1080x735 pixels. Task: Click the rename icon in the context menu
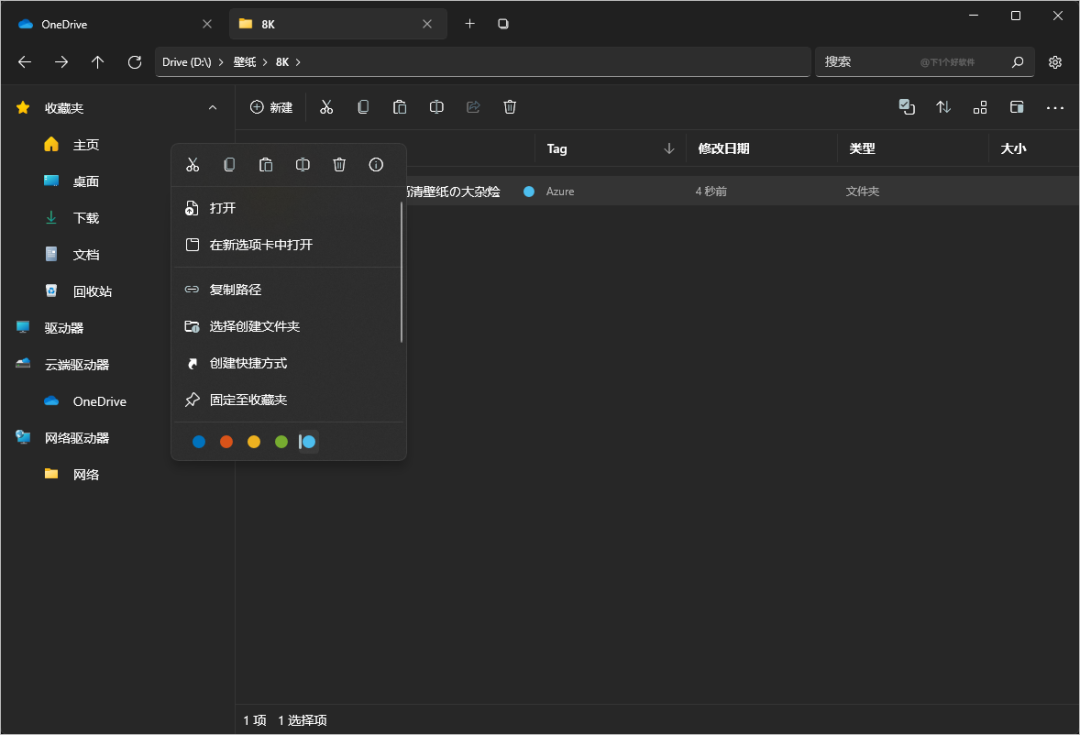303,165
